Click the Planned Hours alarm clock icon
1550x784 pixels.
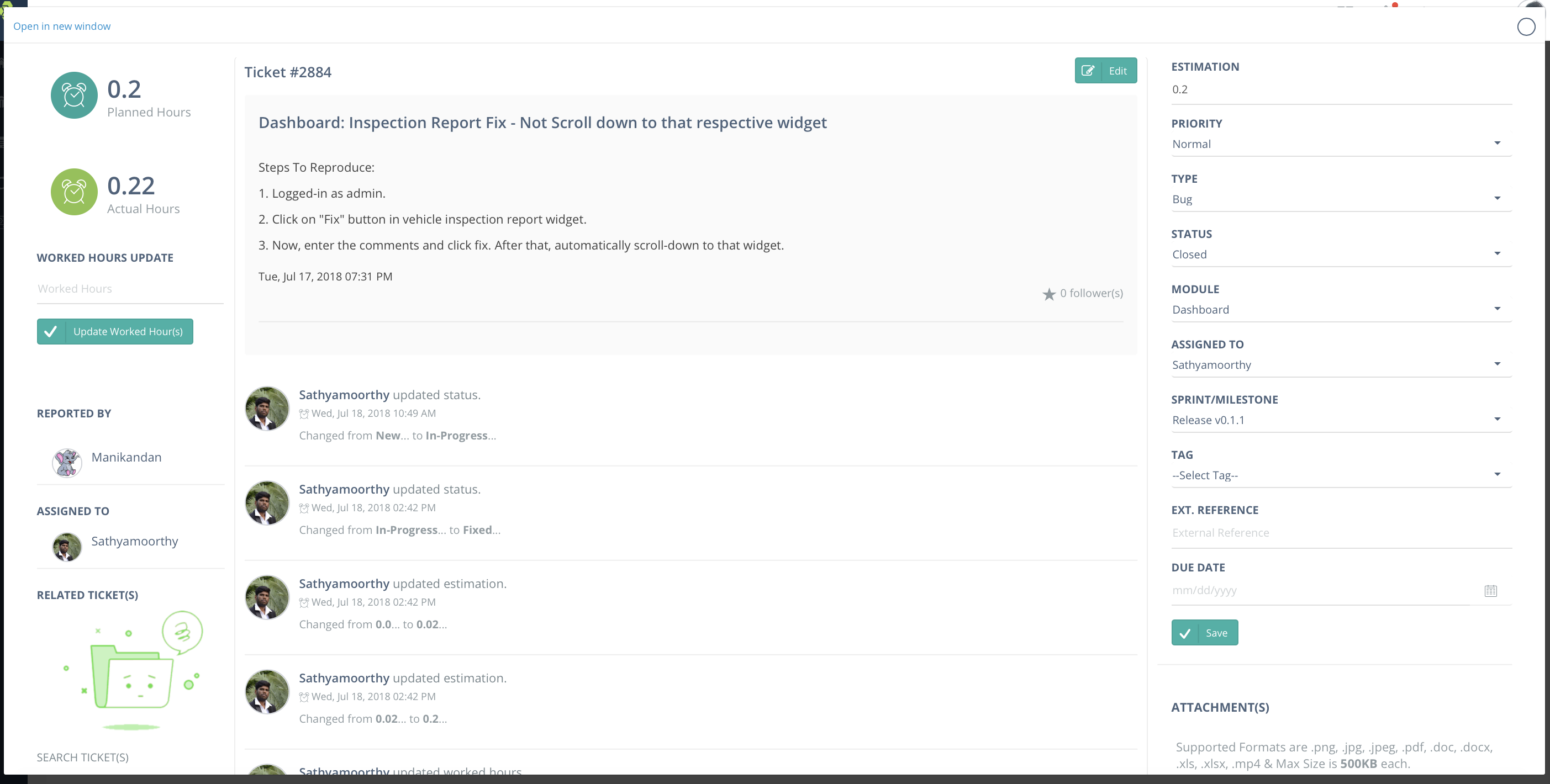tap(74, 96)
